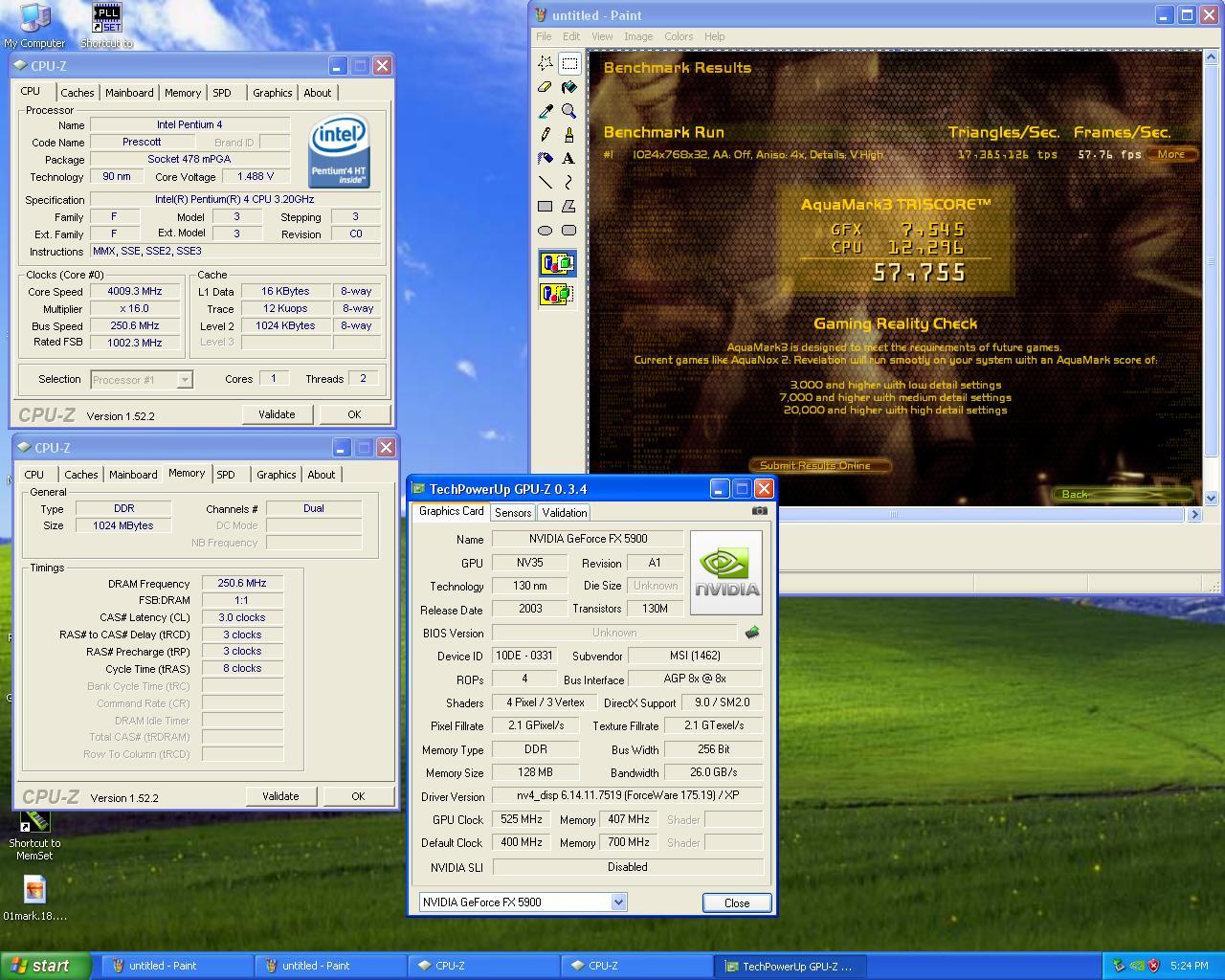Screen dimensions: 1225x980
Task: Open the Shortcut to MemSet desktop icon
Action: click(x=34, y=835)
